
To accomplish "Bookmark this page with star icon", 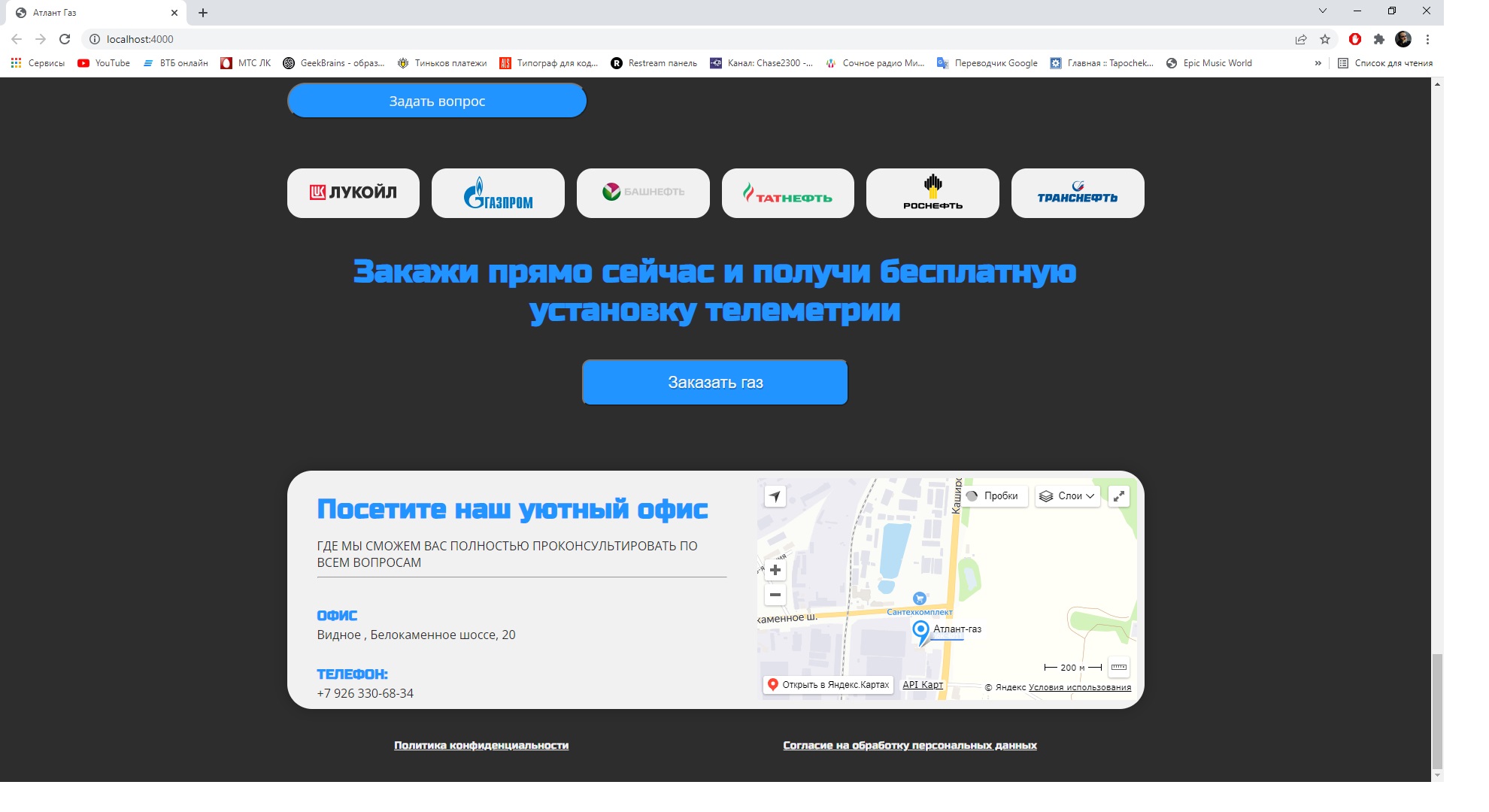I will coord(1325,39).
